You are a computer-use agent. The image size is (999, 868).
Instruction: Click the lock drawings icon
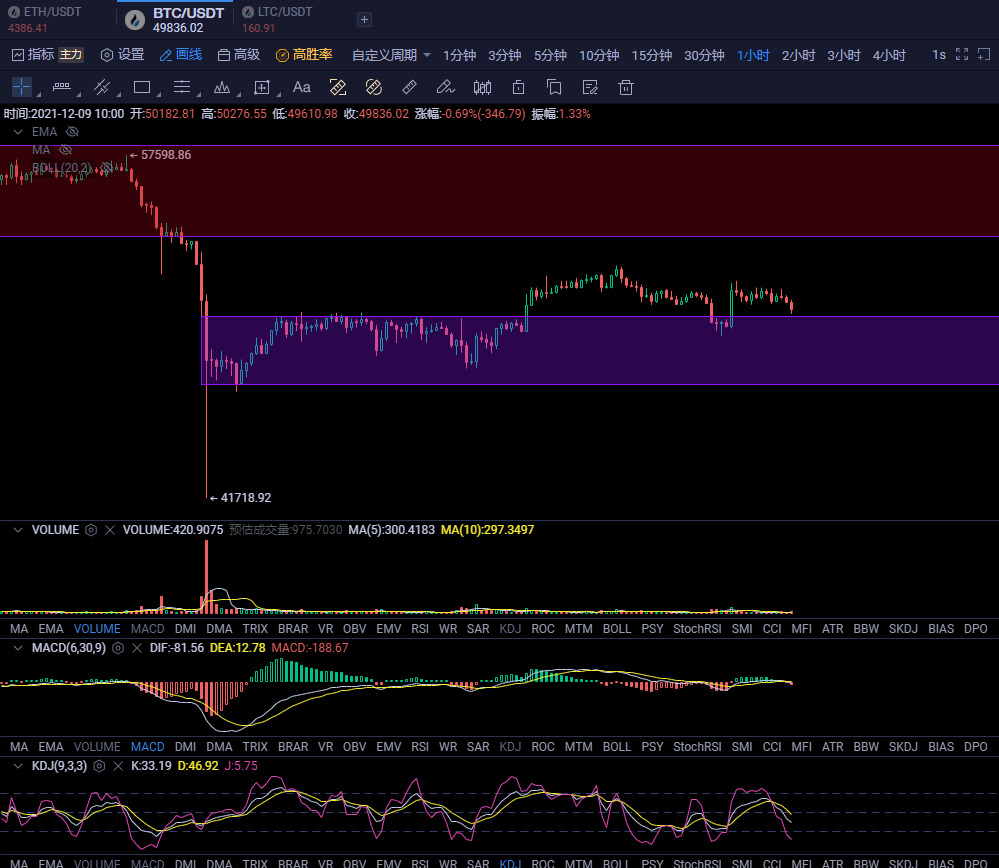click(518, 87)
